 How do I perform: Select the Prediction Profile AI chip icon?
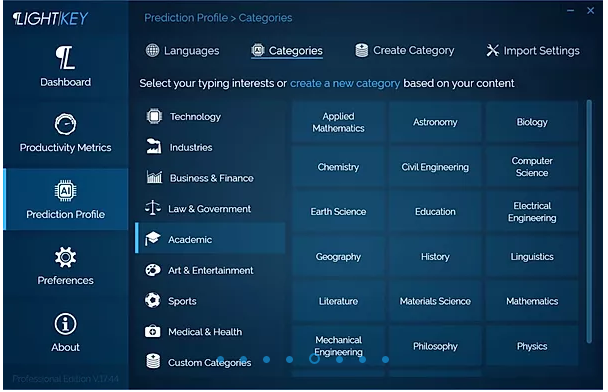pyautogui.click(x=65, y=191)
